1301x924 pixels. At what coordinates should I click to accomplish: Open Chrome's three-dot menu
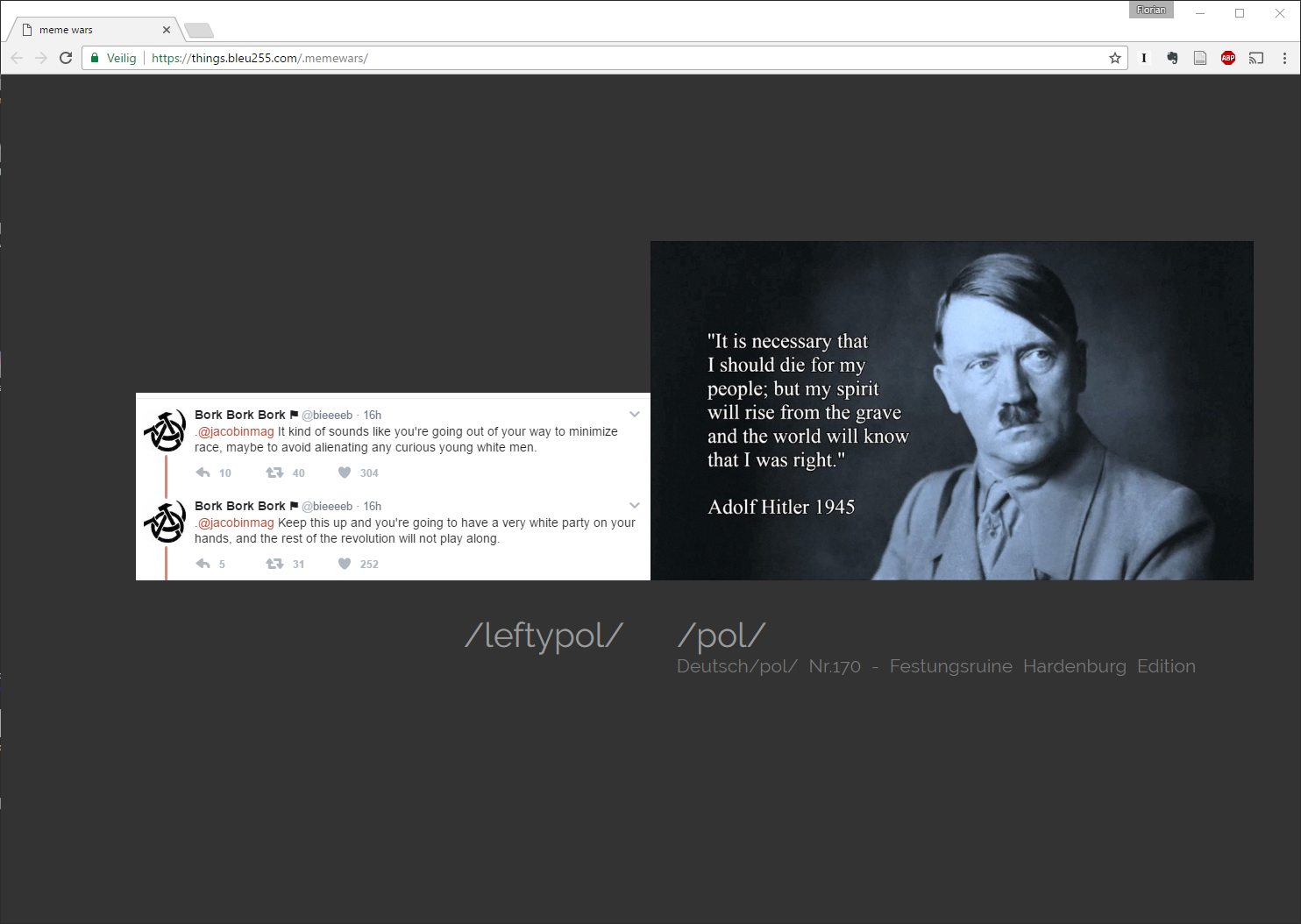point(1284,58)
